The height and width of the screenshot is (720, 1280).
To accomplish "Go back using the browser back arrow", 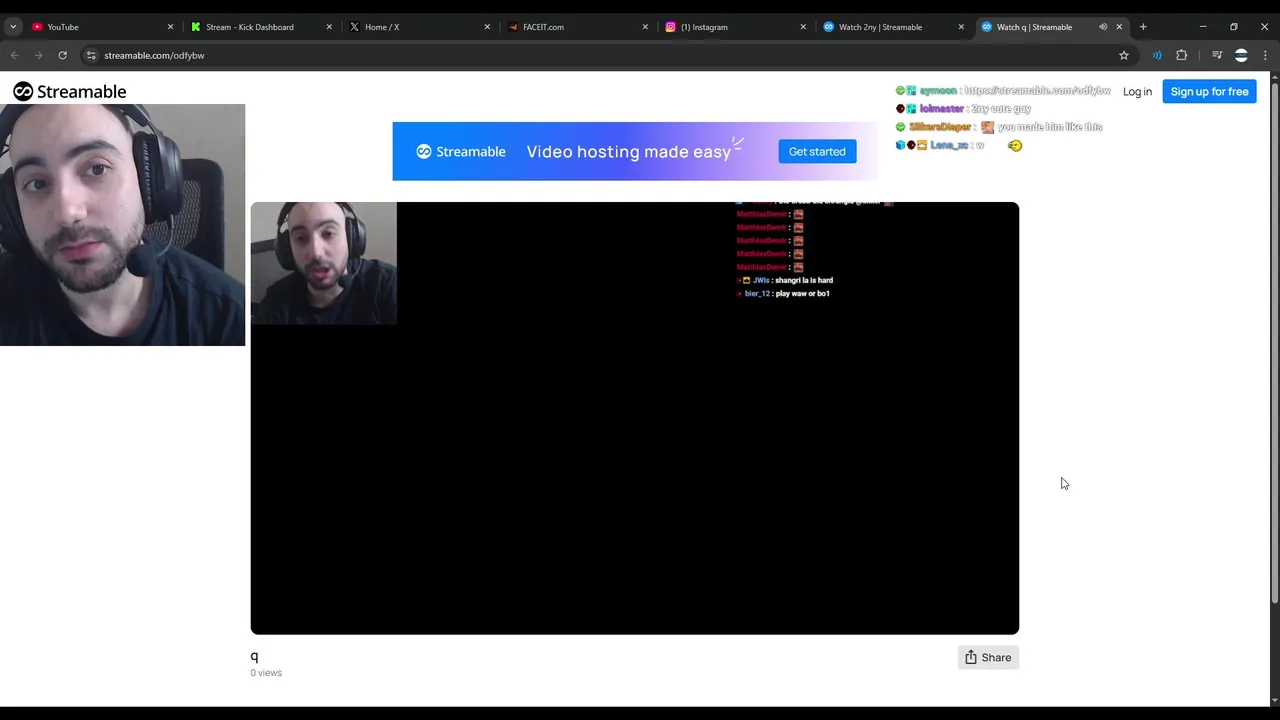I will click(14, 55).
